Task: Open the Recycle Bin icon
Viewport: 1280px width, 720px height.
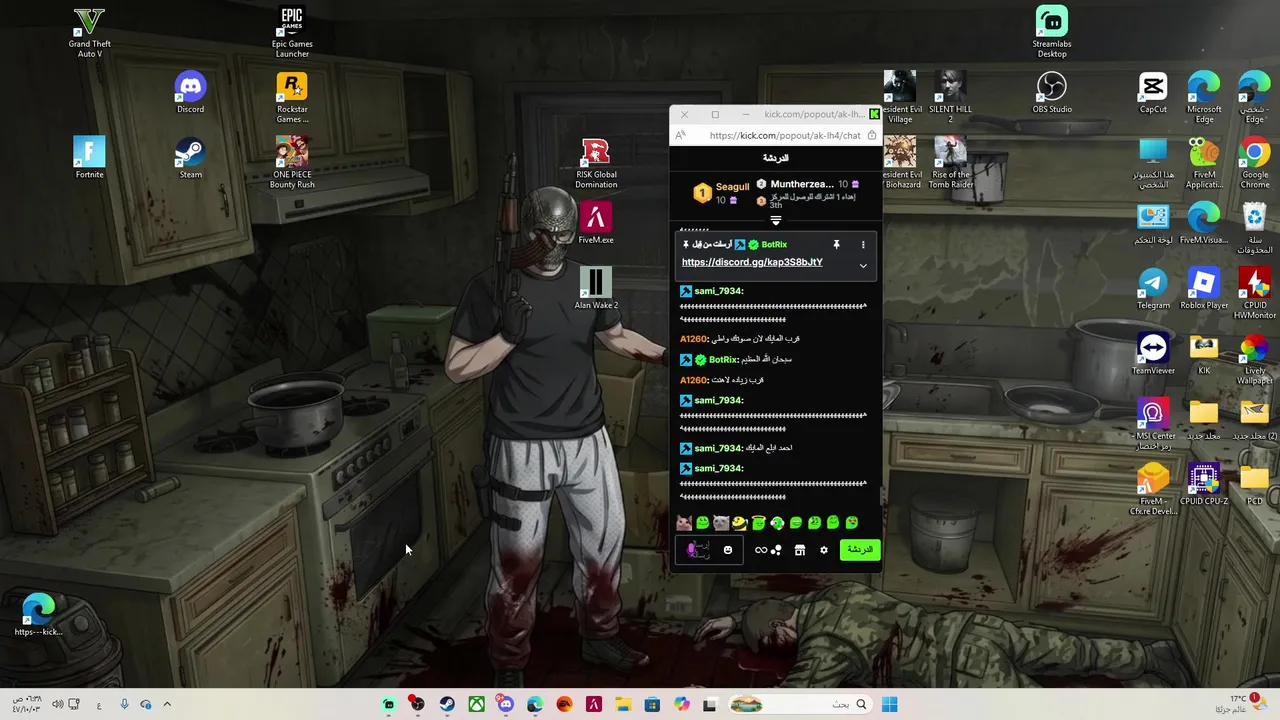Action: pyautogui.click(x=1255, y=228)
